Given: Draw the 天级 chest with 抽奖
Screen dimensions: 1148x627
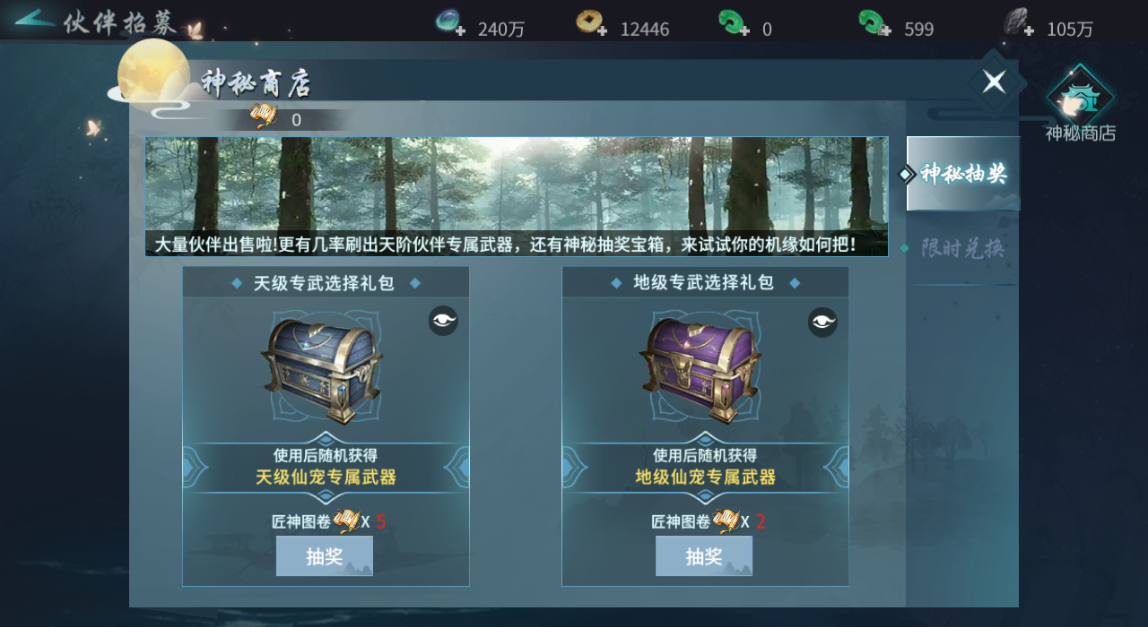Looking at the screenshot, I should tap(324, 556).
